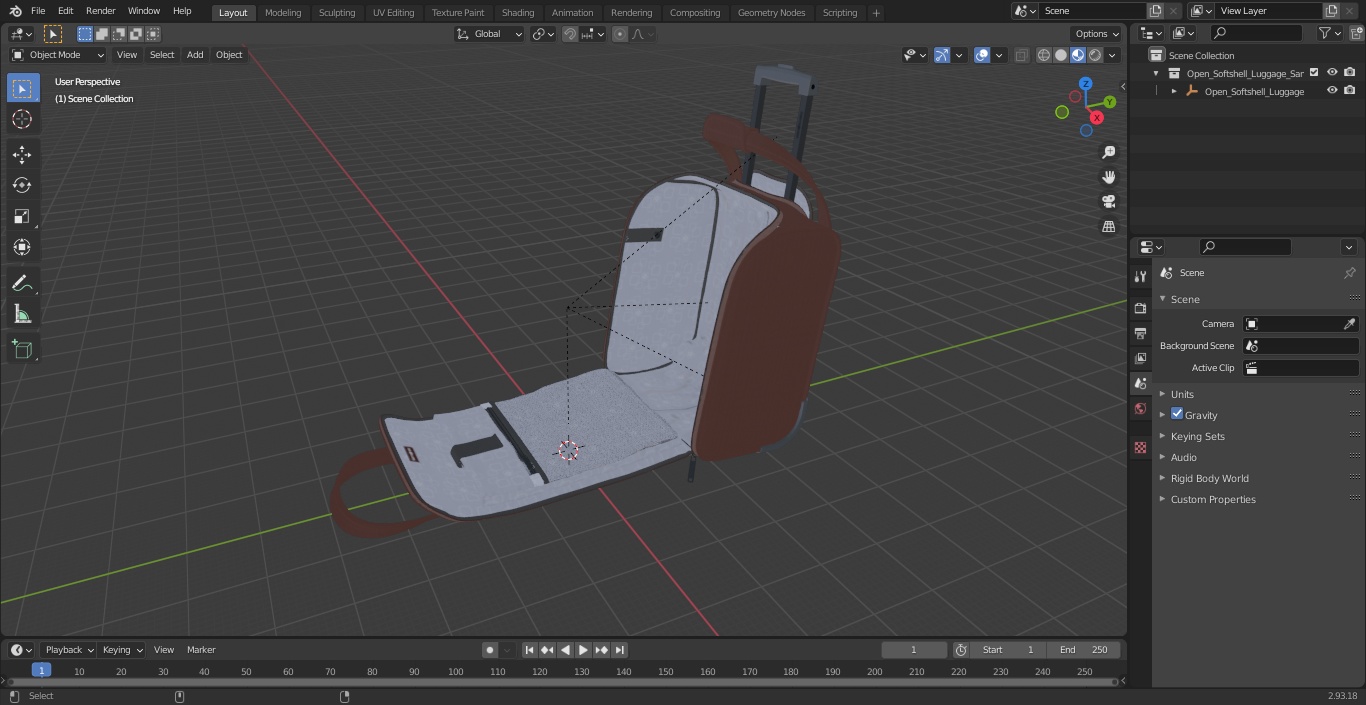
Task: Open the Render menu
Action: [100, 11]
